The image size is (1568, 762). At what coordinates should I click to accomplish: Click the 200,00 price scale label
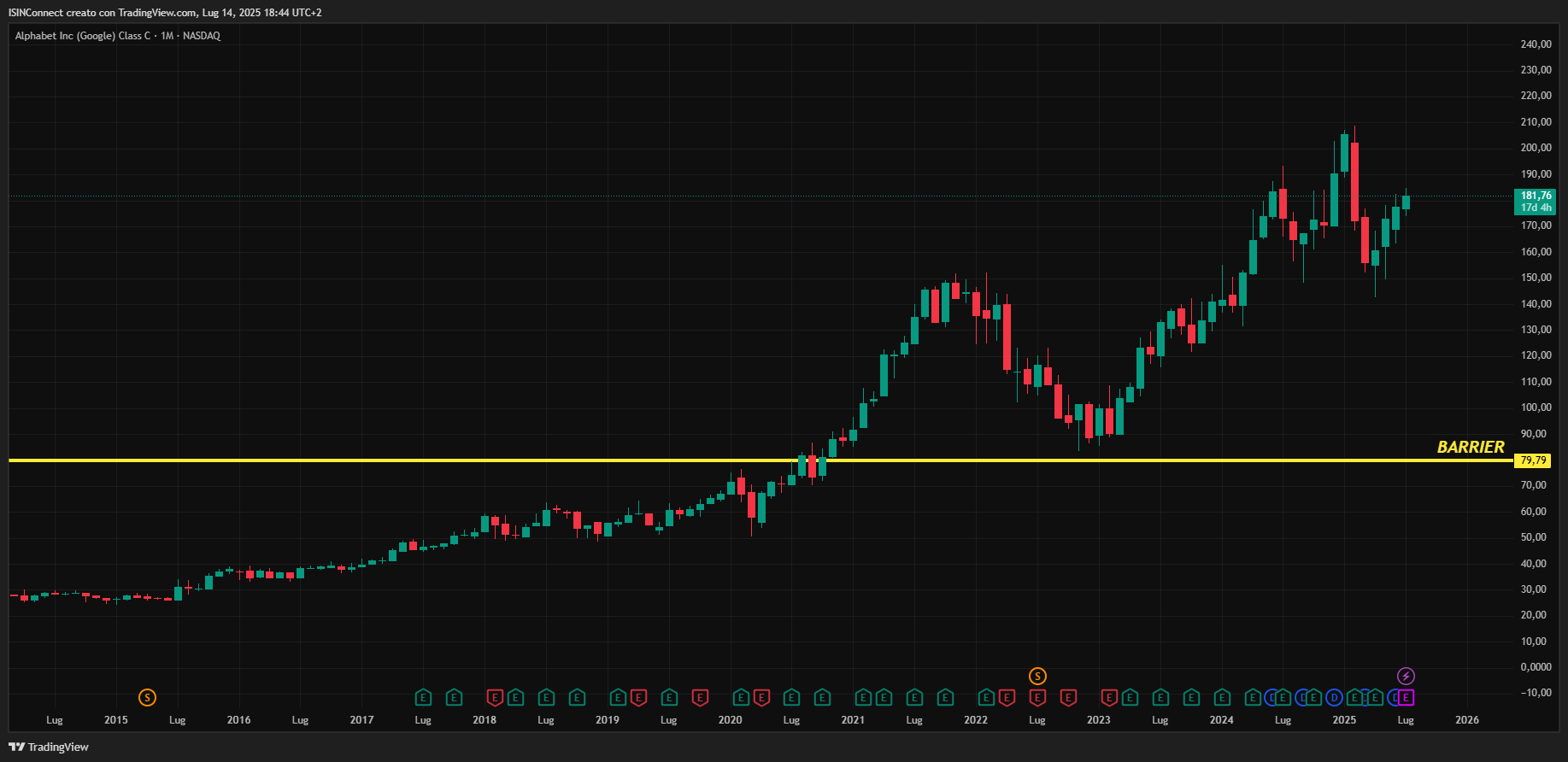click(x=1536, y=148)
